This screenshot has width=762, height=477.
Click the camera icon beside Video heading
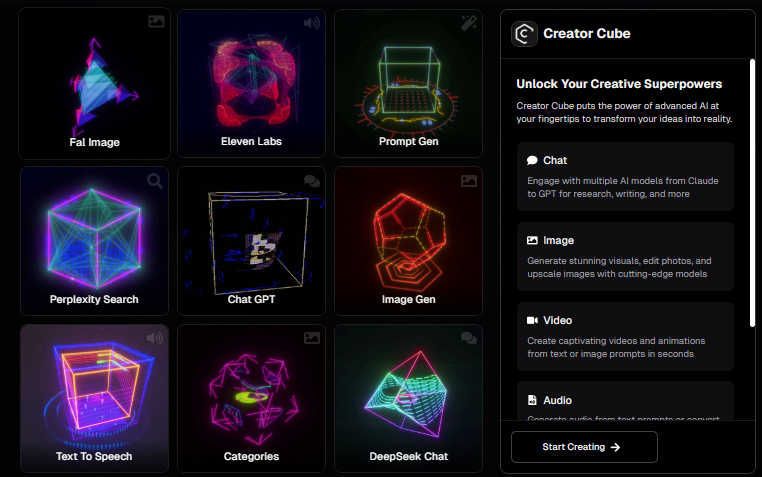pyautogui.click(x=532, y=320)
